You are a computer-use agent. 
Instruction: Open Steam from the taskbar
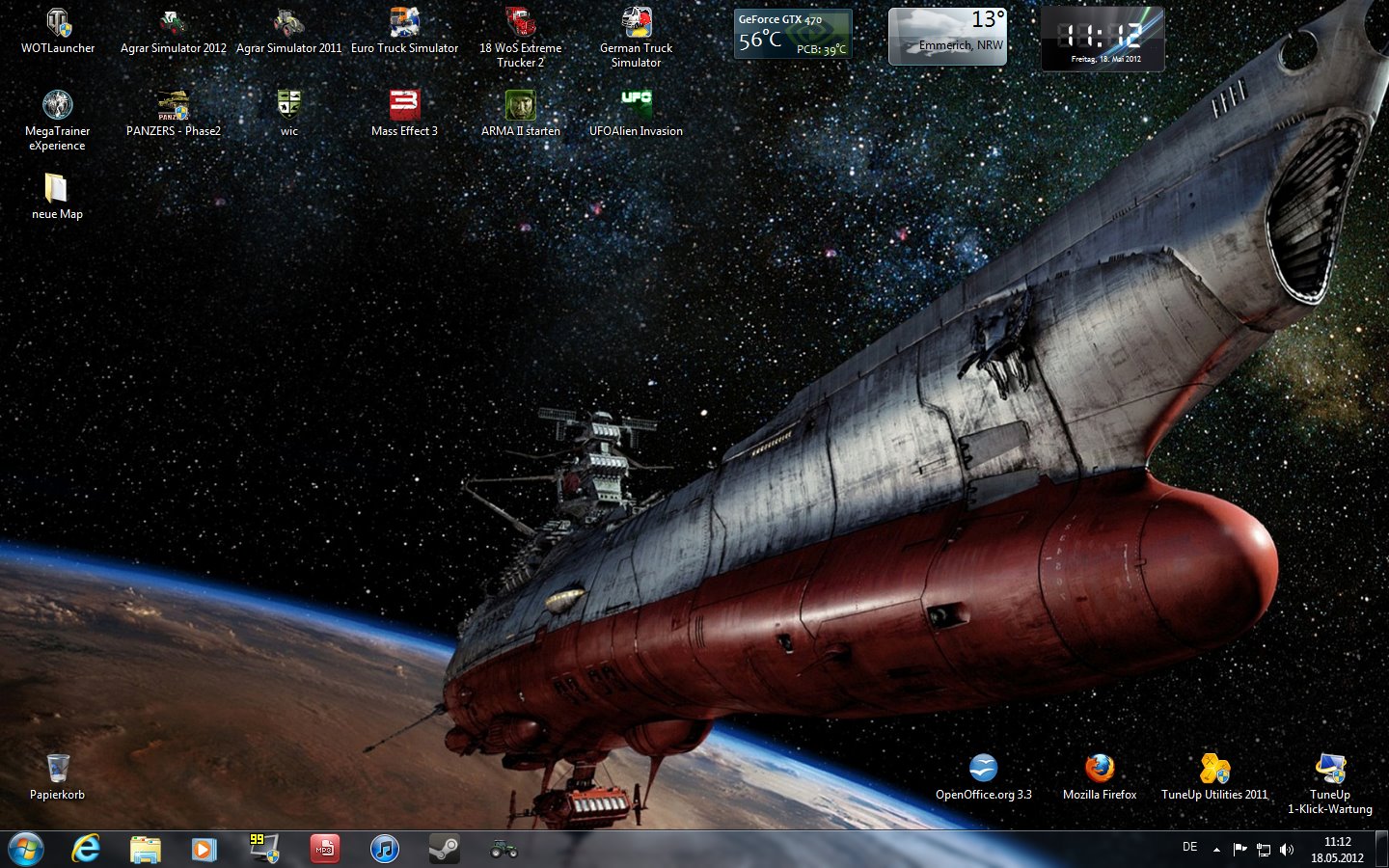pyautogui.click(x=444, y=850)
